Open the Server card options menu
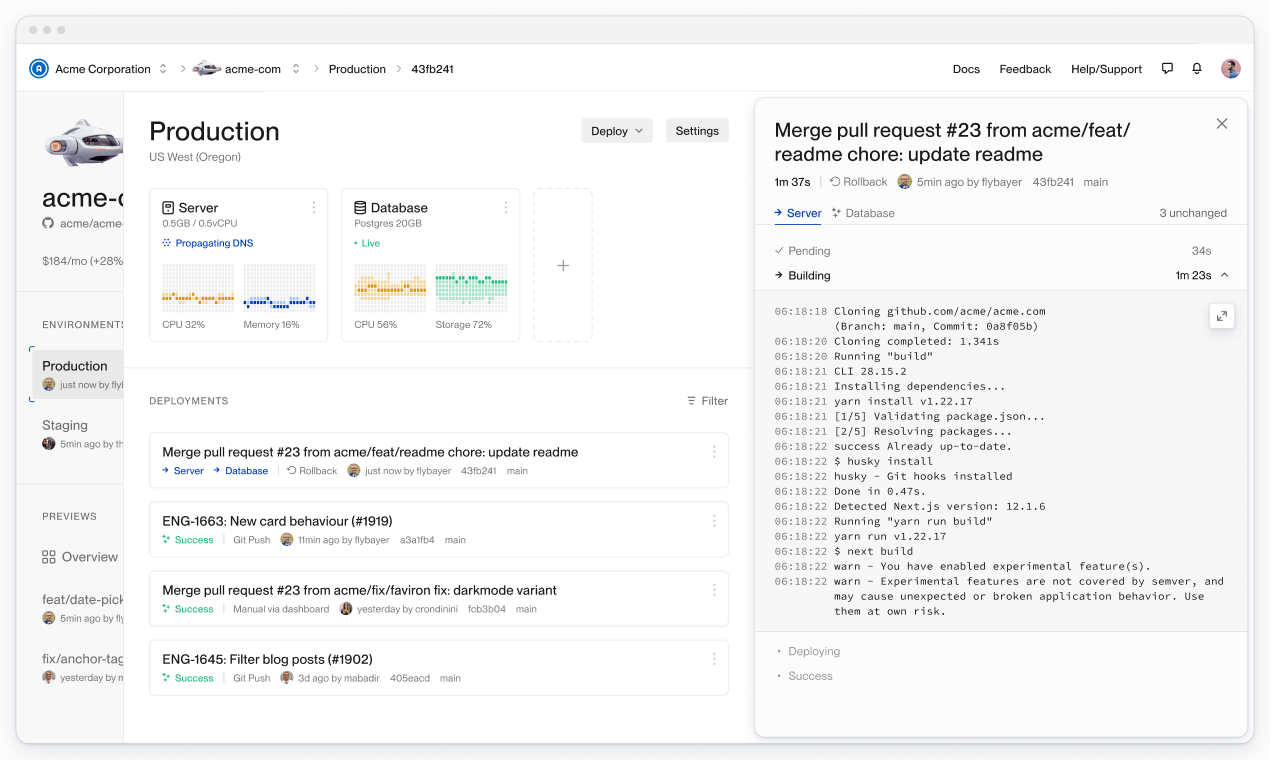1270x760 pixels. (313, 208)
